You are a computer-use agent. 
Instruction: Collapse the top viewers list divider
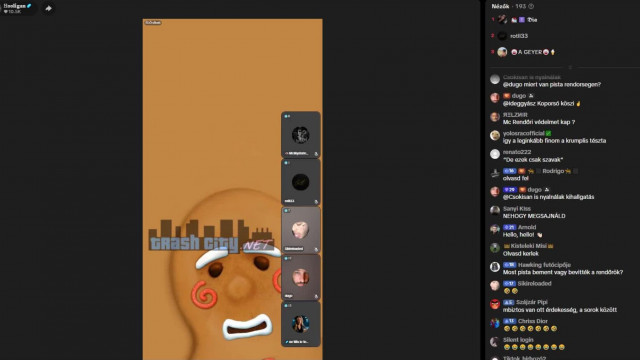(570, 67)
